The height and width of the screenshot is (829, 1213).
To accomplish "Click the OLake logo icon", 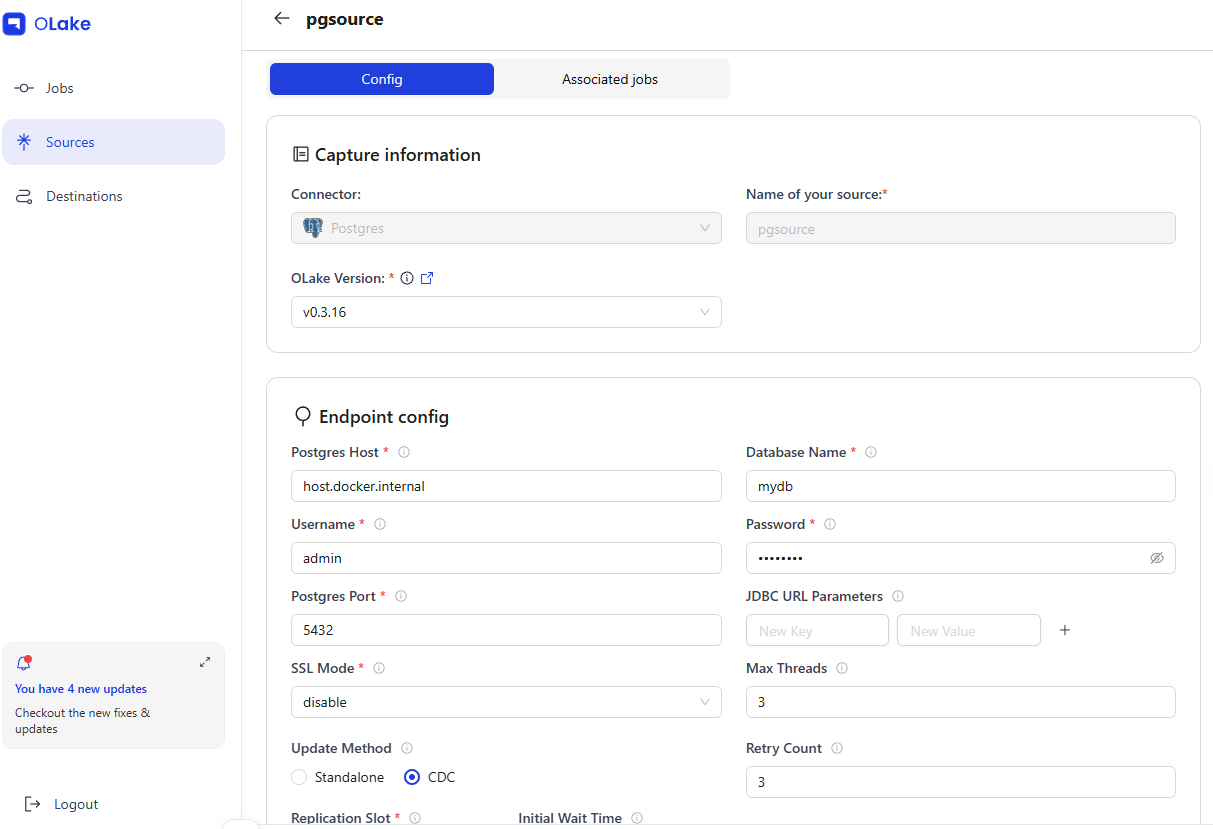I will [x=14, y=24].
